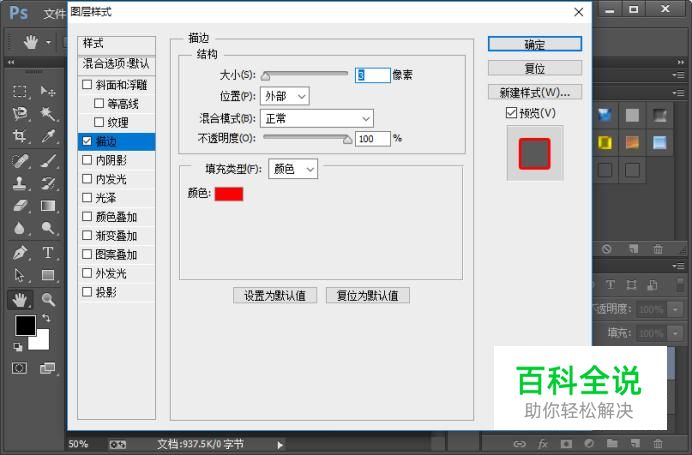Screen dimensions: 692x455
Task: Click the OK button
Action: (535, 44)
